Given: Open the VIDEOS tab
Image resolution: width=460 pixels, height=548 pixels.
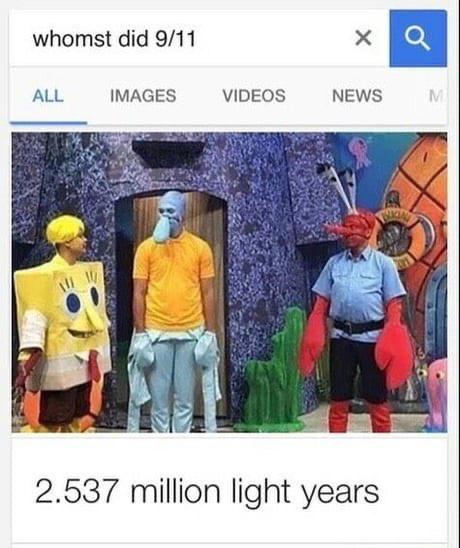Looking at the screenshot, I should (254, 96).
